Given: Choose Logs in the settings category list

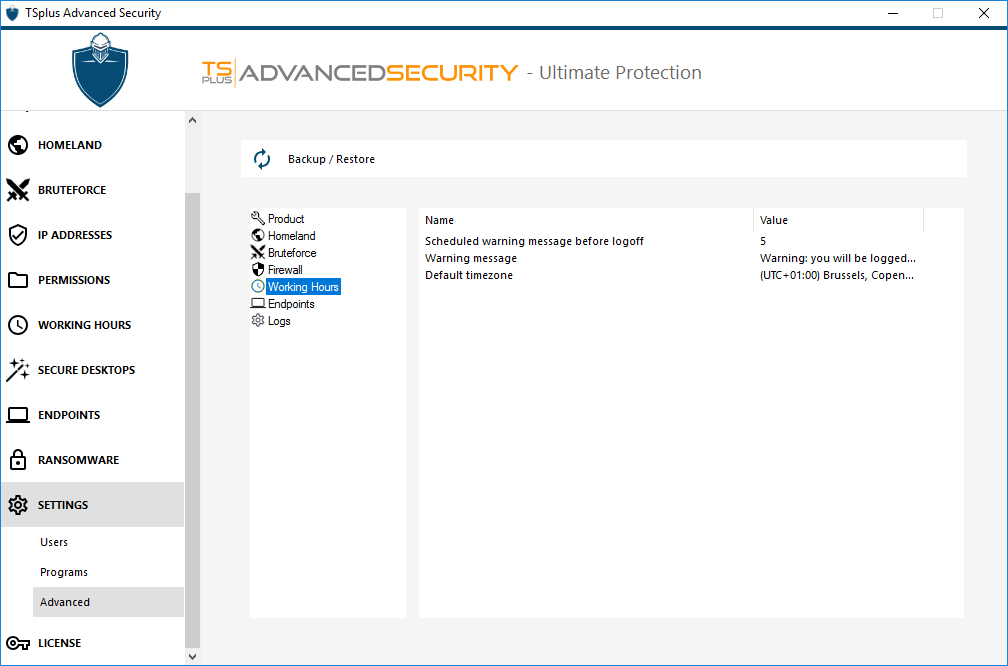Looking at the screenshot, I should [x=279, y=321].
